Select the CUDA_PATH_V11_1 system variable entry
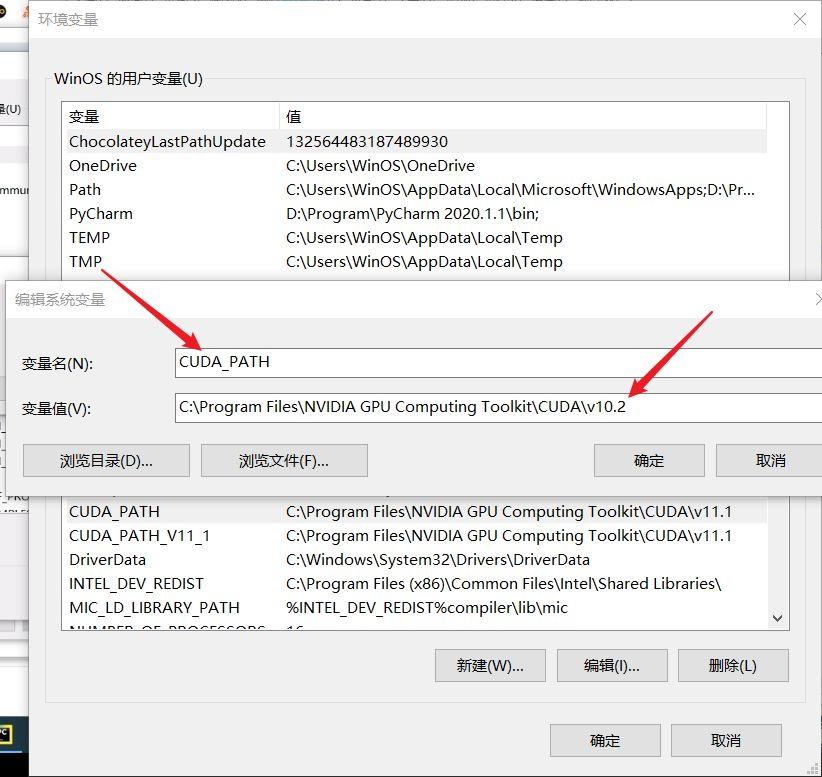 click(x=200, y=535)
